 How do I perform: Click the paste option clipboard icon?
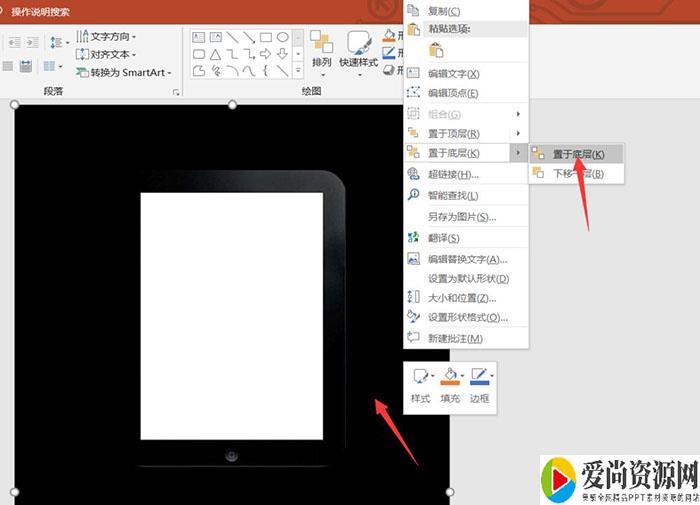[x=435, y=50]
